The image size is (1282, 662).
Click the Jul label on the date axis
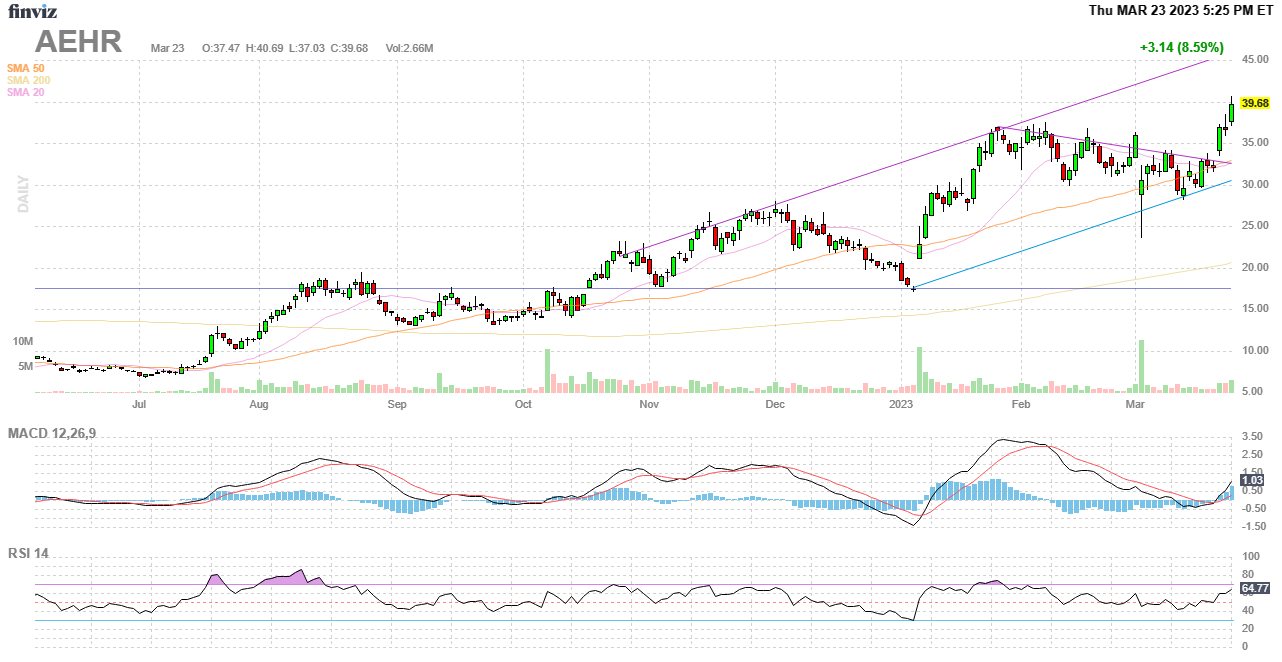(x=139, y=404)
